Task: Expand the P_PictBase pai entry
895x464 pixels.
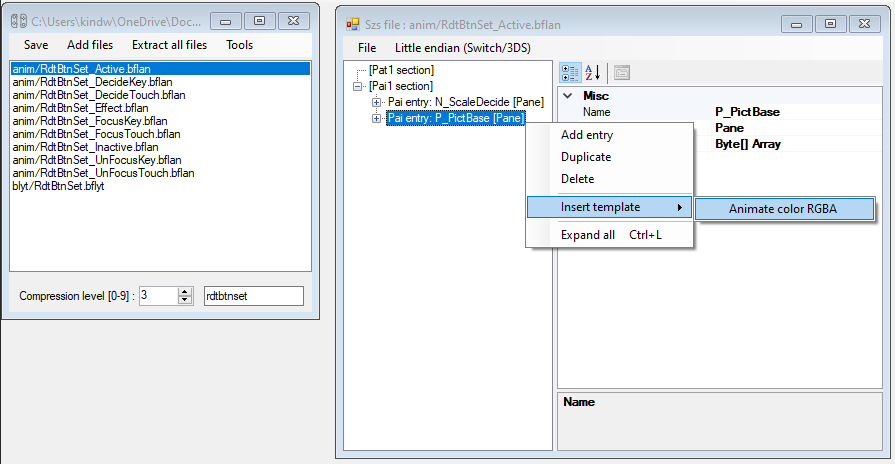Action: (x=377, y=118)
